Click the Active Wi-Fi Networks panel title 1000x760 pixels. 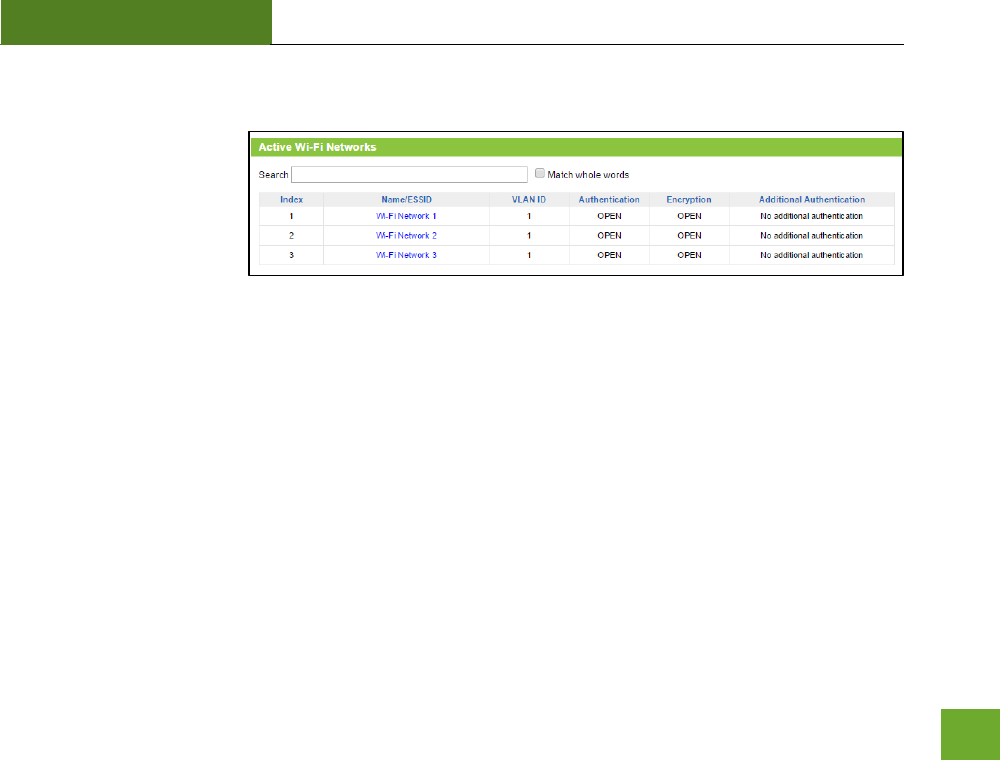tap(317, 147)
